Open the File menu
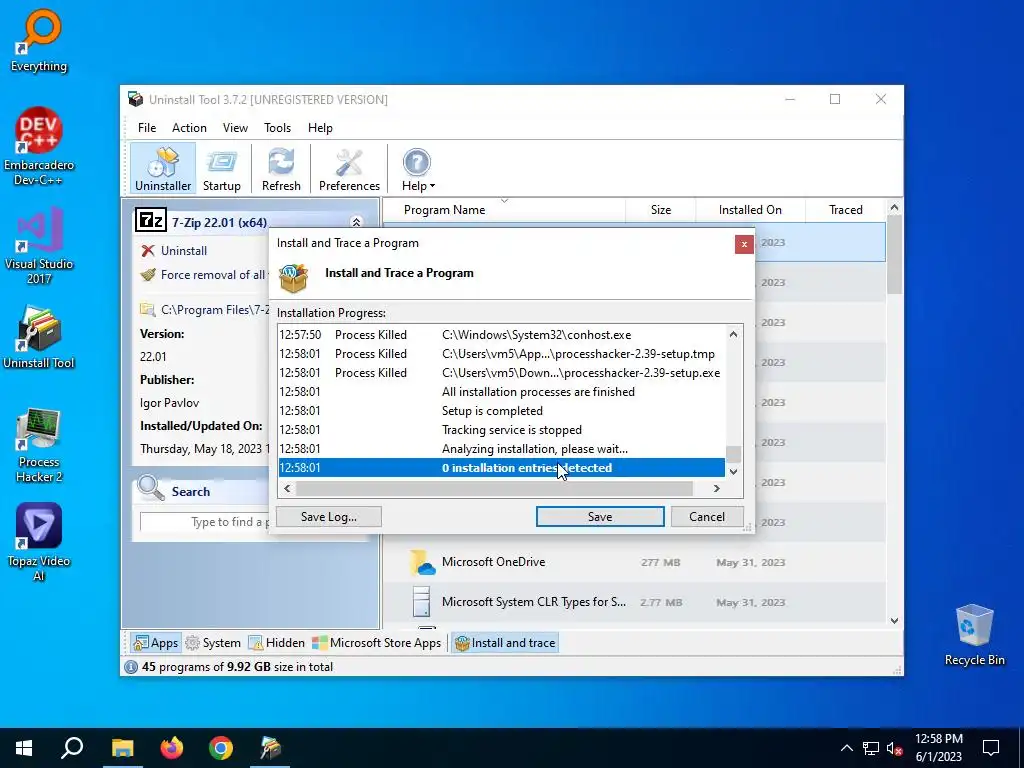This screenshot has width=1024, height=768. tap(146, 128)
